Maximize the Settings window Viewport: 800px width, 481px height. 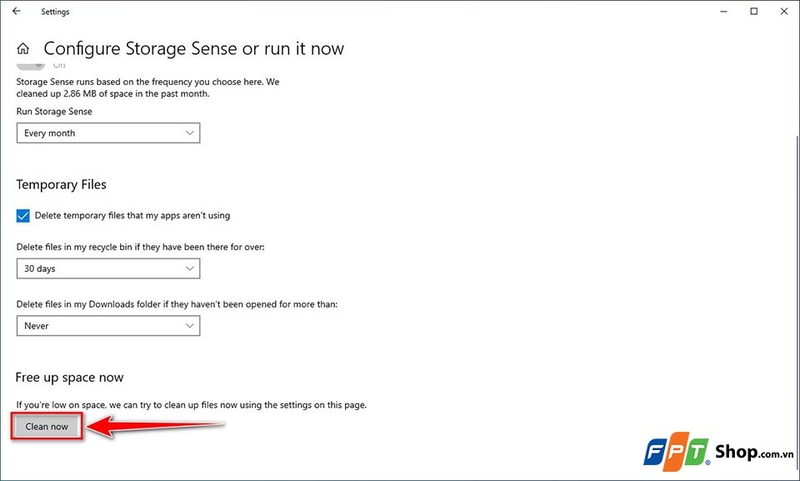tap(754, 11)
